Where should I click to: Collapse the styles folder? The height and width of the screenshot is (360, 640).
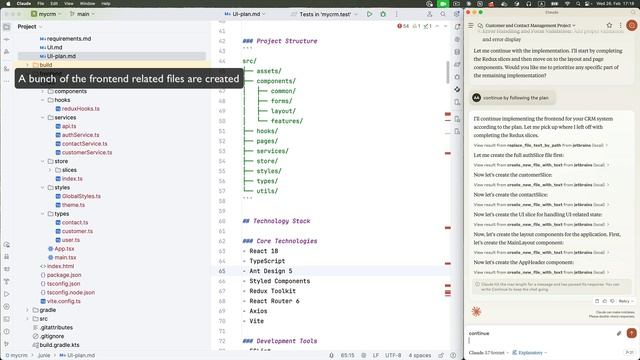coord(42,188)
